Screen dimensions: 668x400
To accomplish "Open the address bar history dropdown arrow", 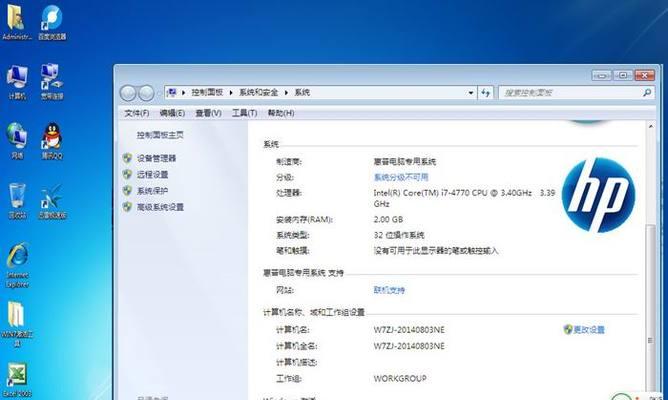I will (x=471, y=92).
